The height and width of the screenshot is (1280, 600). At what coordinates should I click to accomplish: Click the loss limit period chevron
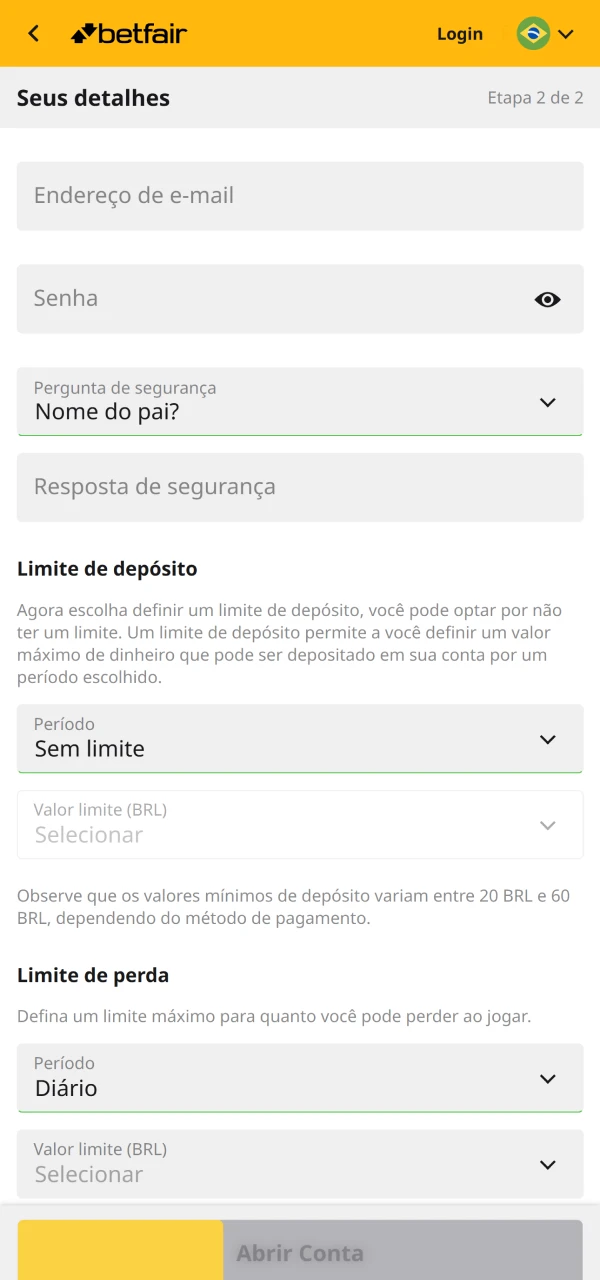point(548,1078)
